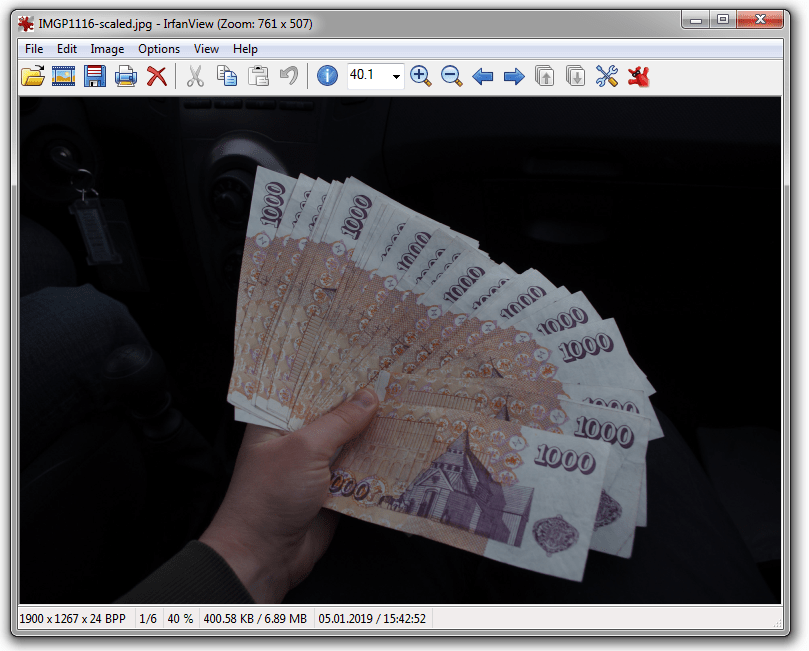
Task: Delete the current file using the red X icon
Action: coord(157,76)
